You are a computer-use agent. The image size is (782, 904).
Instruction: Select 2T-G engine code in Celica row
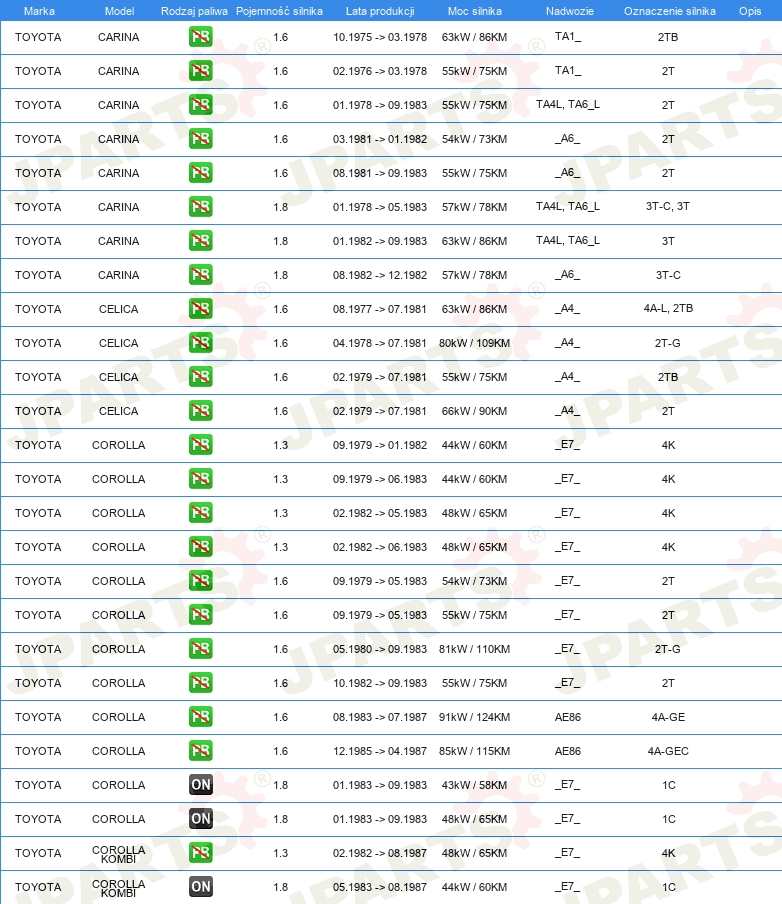[x=668, y=344]
